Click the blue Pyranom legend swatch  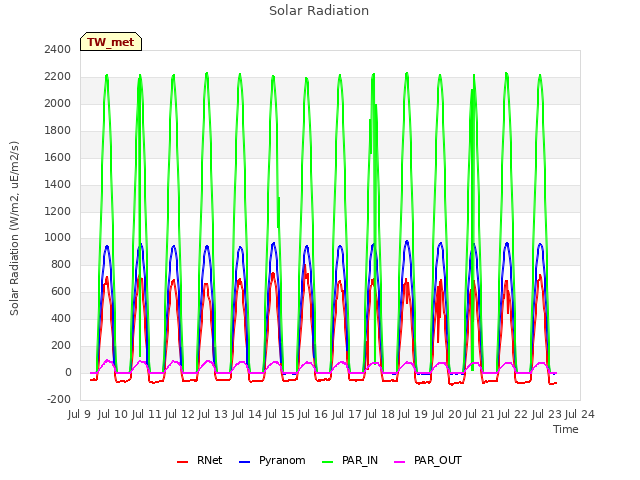pos(244,462)
